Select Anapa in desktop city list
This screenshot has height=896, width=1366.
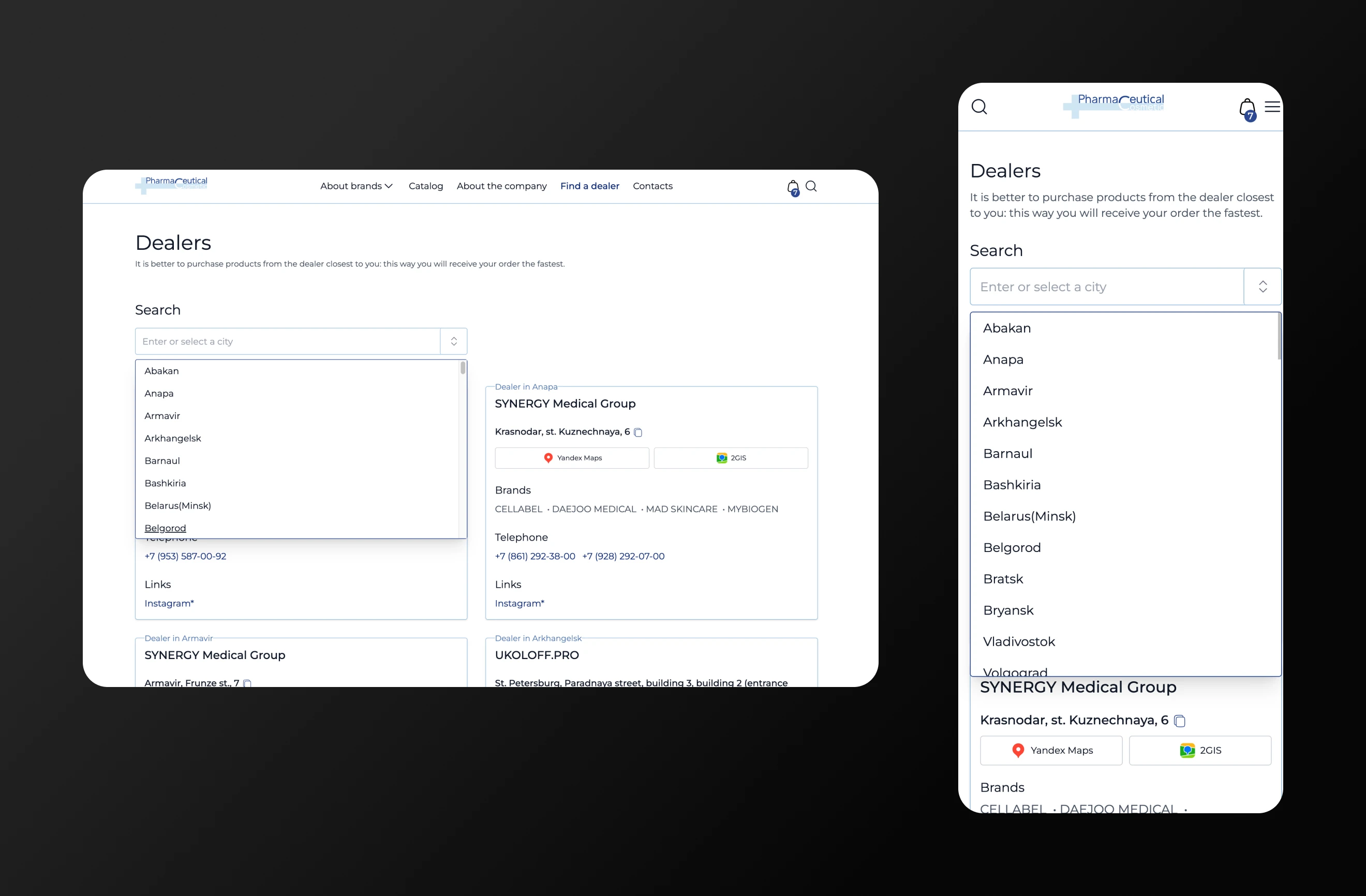pyautogui.click(x=298, y=393)
